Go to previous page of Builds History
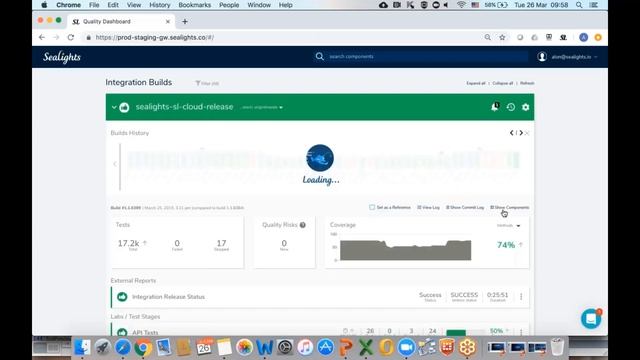Image resolution: width=640 pixels, height=360 pixels. pyautogui.click(x=512, y=133)
